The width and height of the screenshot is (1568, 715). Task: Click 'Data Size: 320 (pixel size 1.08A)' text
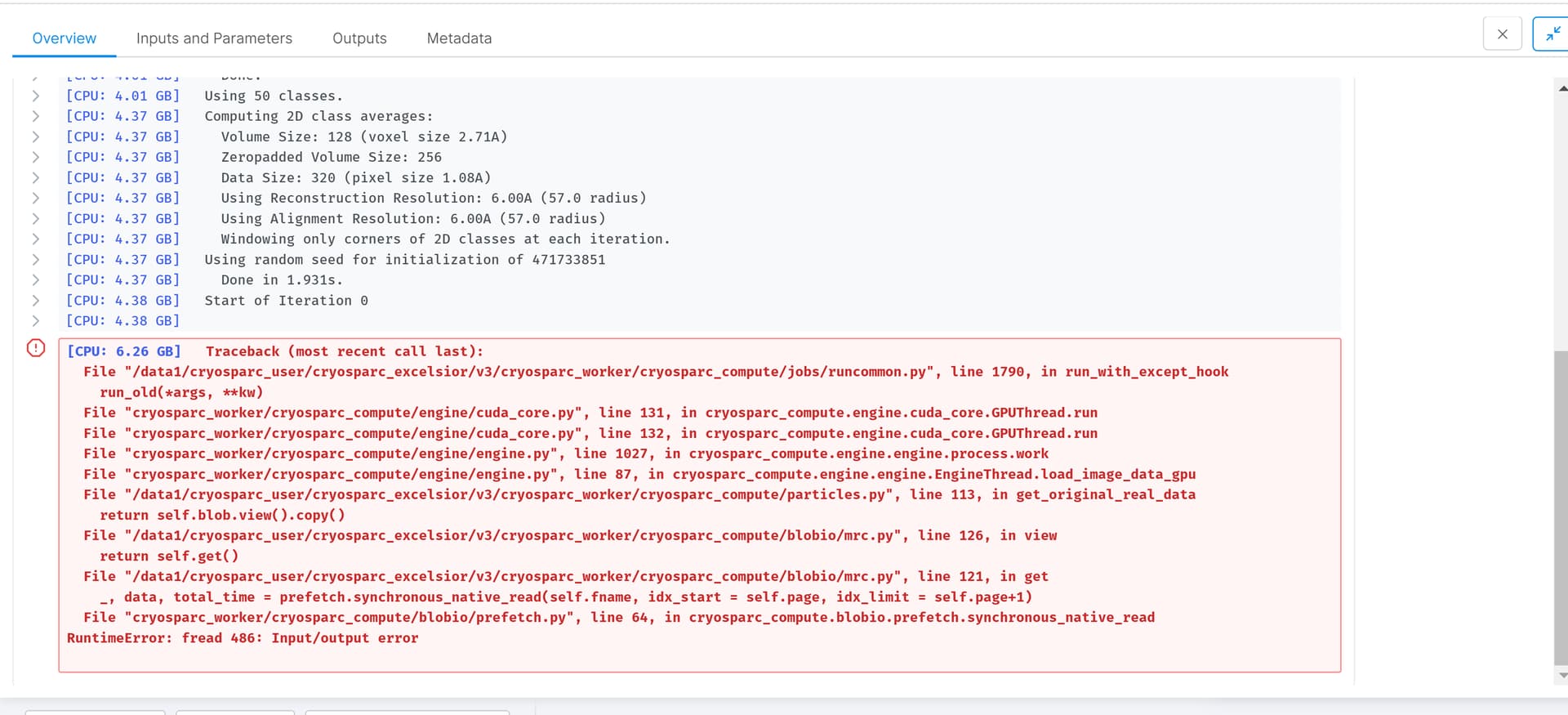[356, 177]
